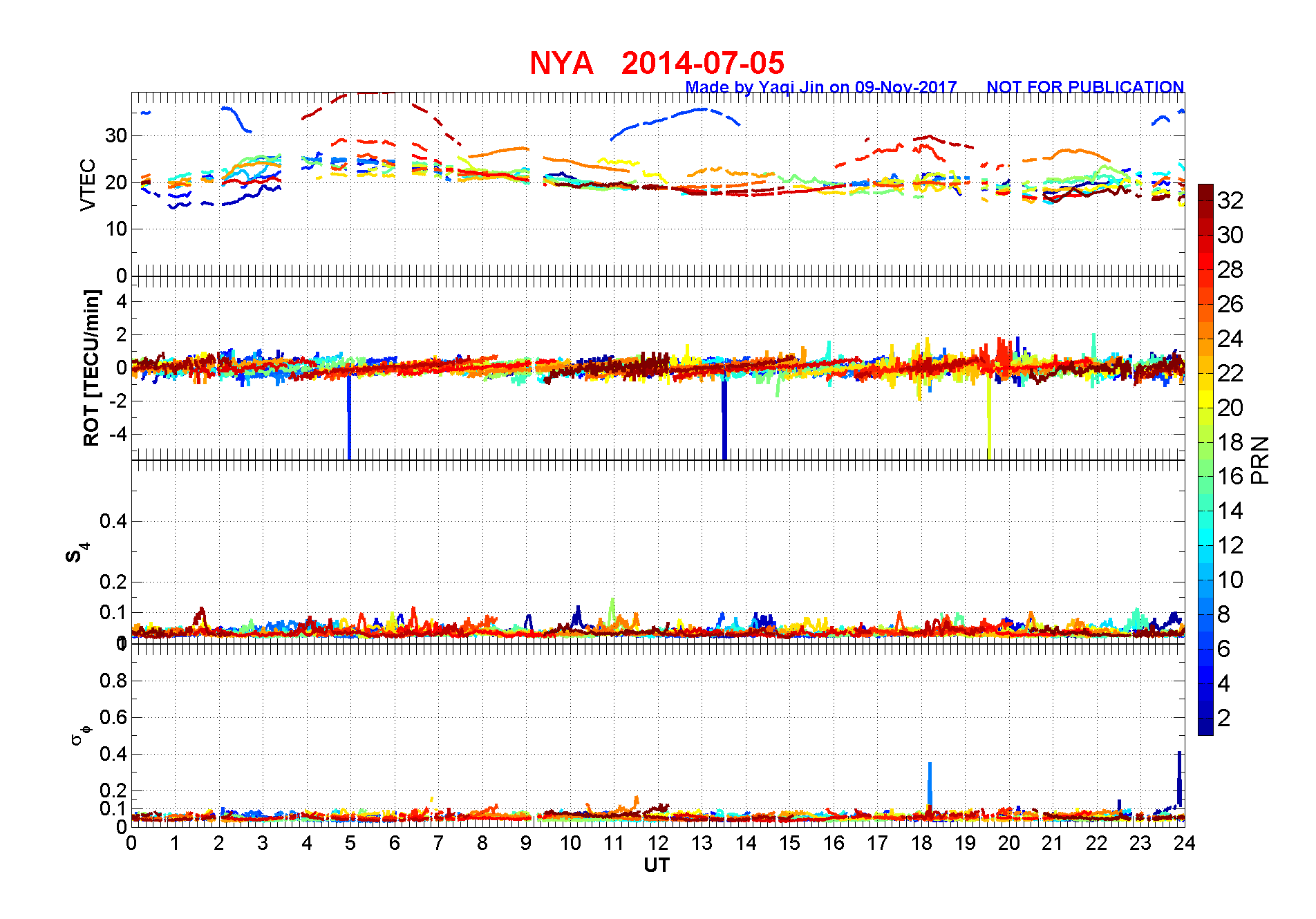Click the colorbar tick label 8
Screen dimensions: 1316x919
point(1224,614)
